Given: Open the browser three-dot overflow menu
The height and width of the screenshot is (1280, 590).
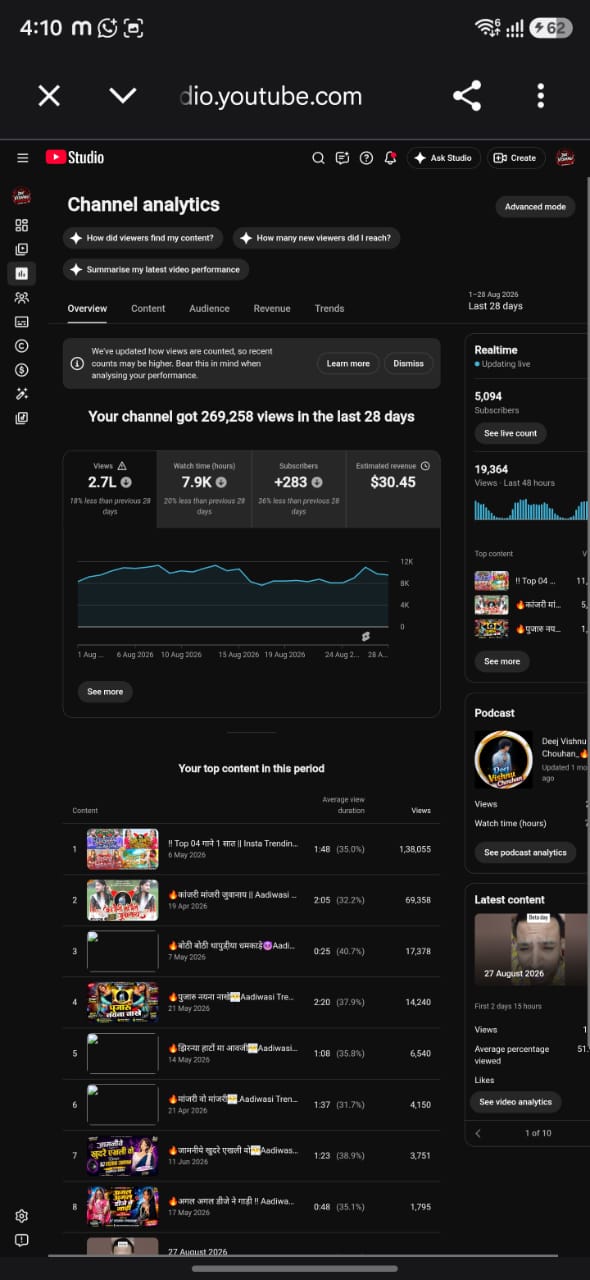Looking at the screenshot, I should [x=541, y=96].
